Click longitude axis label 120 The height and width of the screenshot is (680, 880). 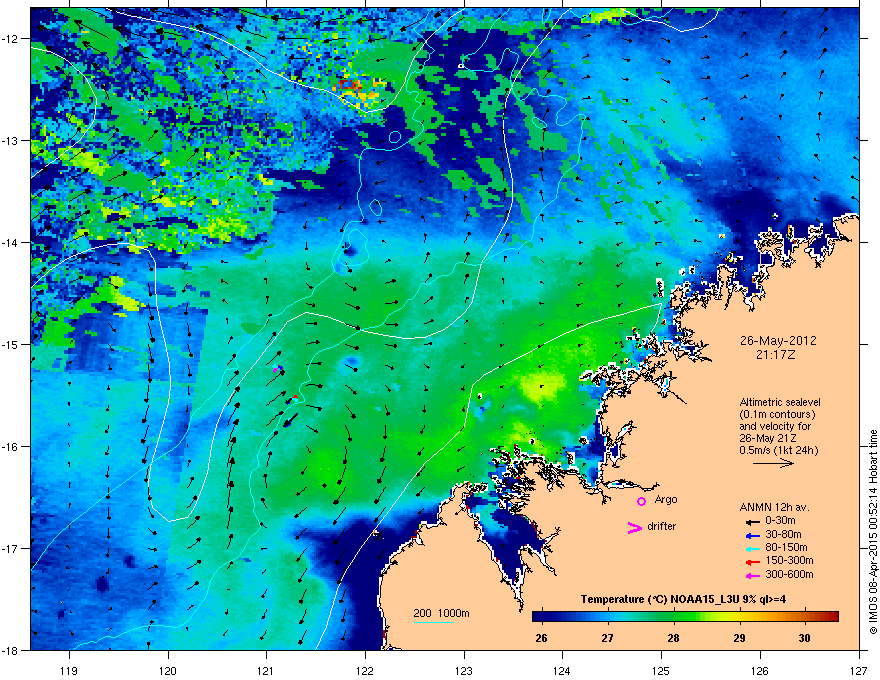pyautogui.click(x=168, y=671)
